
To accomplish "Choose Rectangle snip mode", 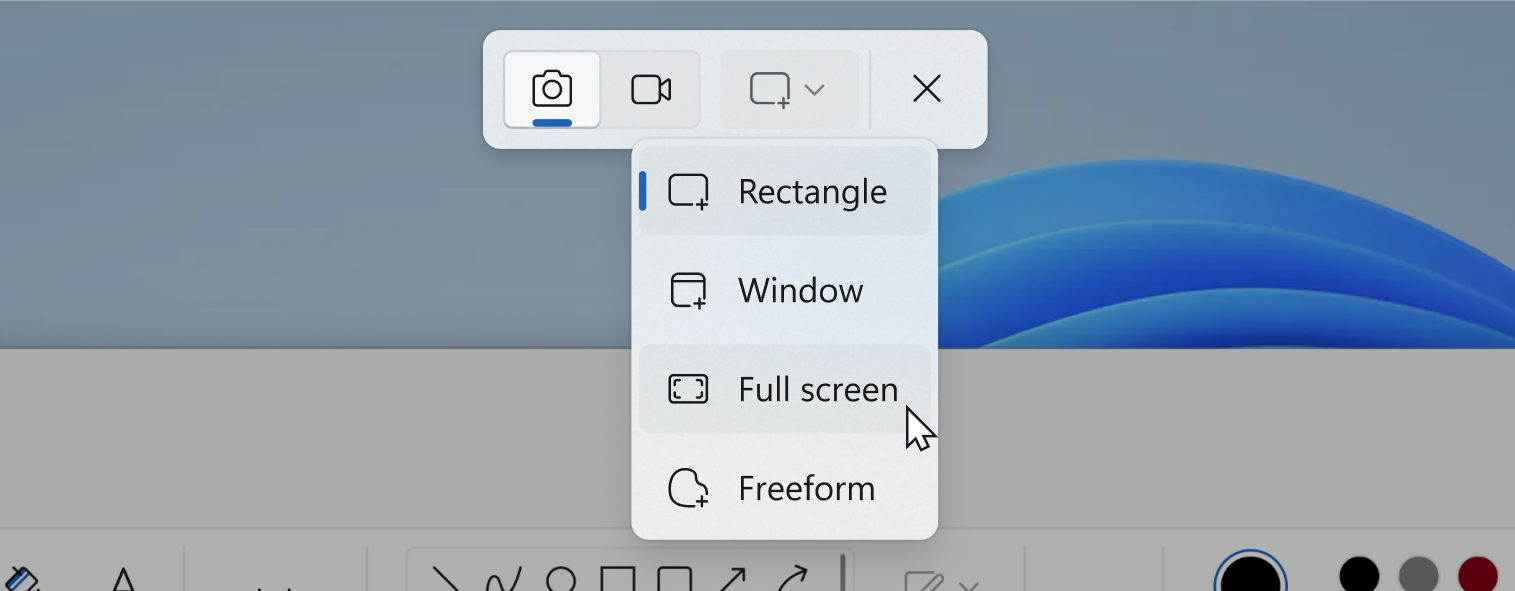I will point(812,191).
